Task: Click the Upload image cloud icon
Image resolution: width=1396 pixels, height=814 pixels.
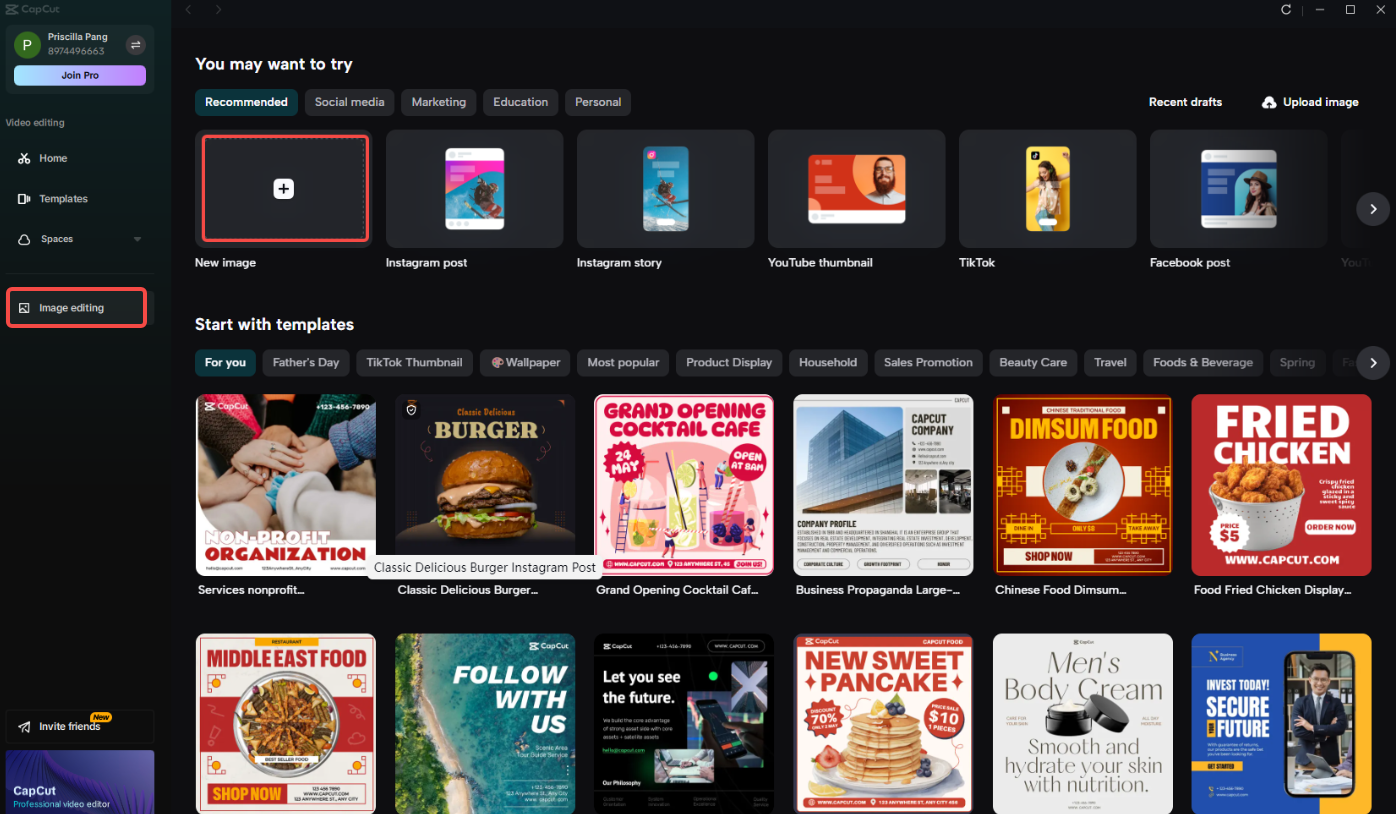Action: [1269, 102]
